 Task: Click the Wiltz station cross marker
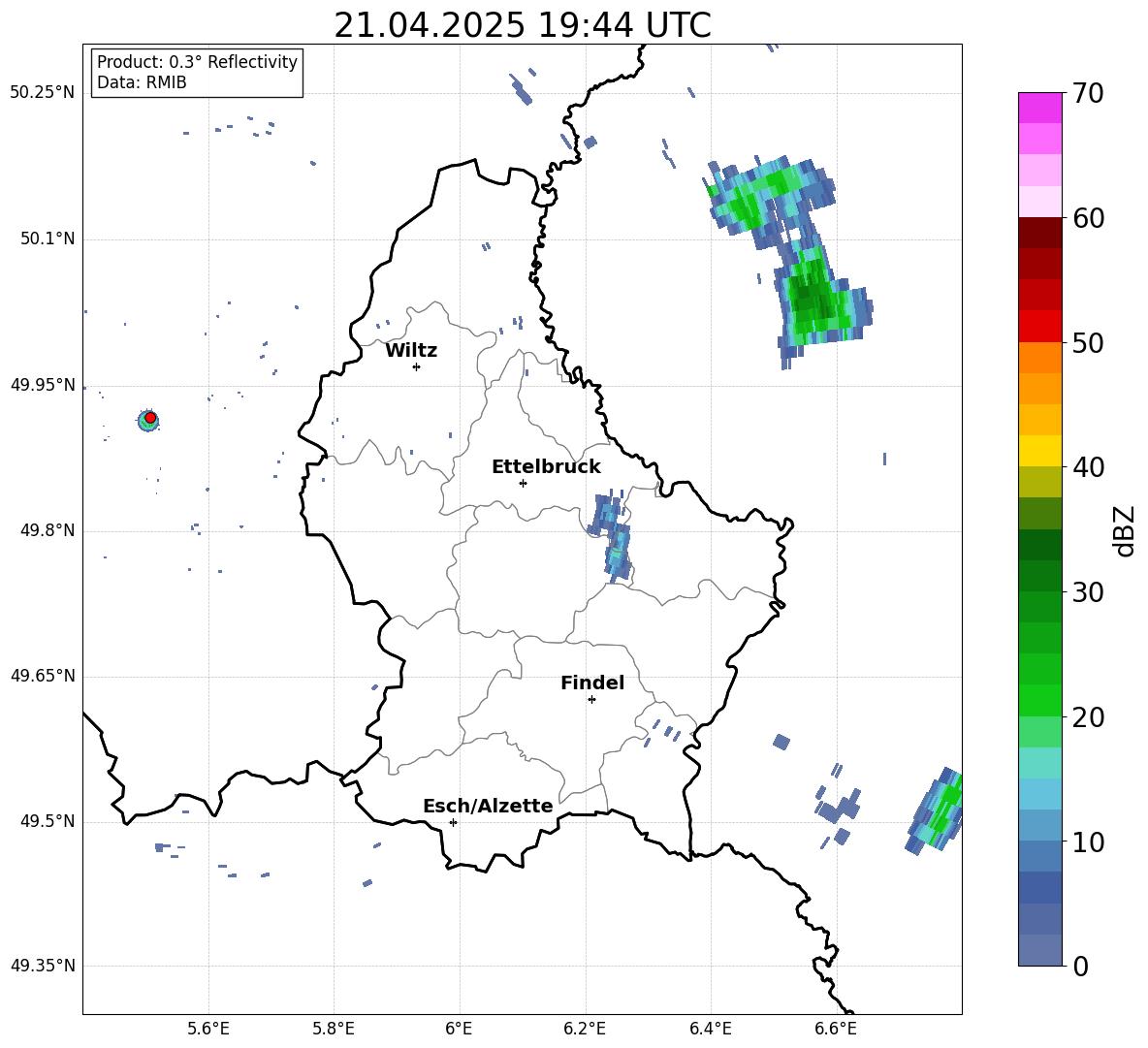416,366
